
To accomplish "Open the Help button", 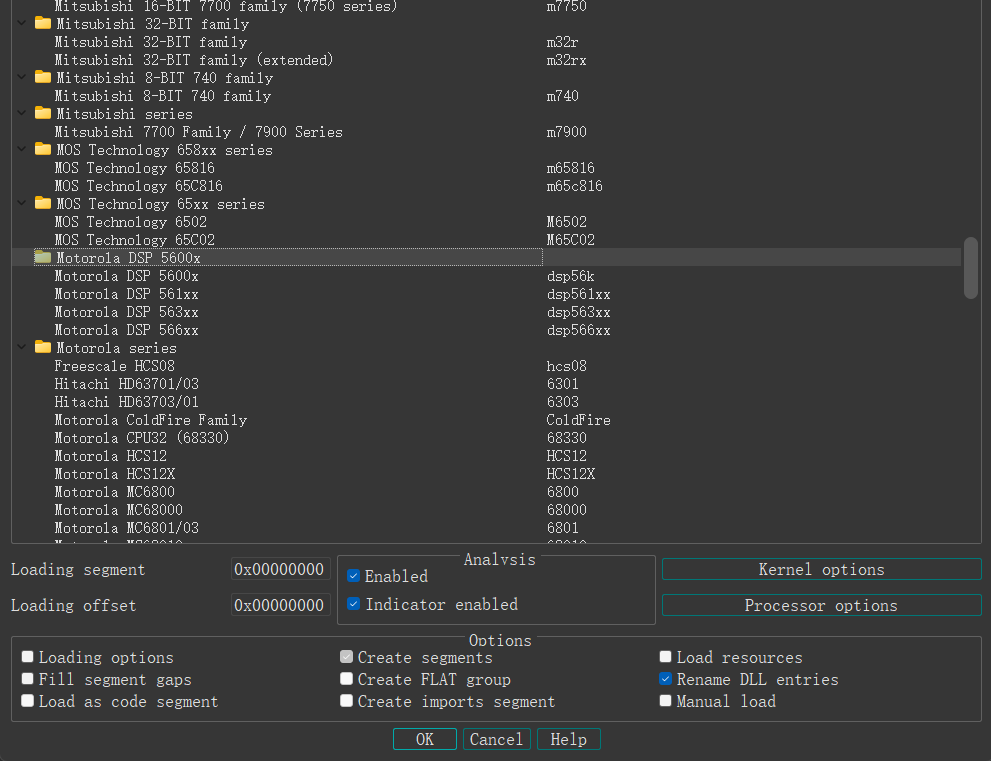I will 569,740.
